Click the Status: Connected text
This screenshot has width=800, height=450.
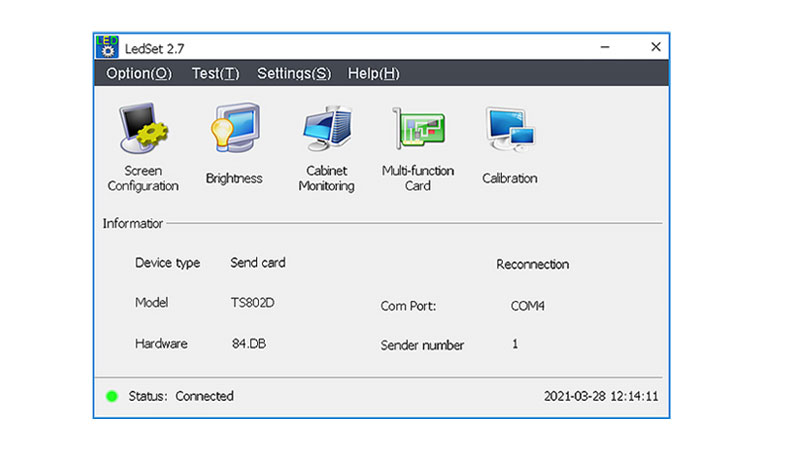pos(181,396)
